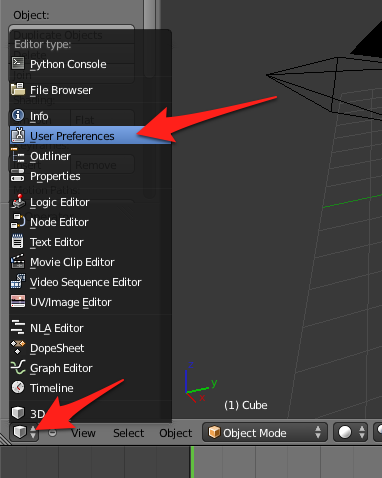This screenshot has width=382, height=478.
Task: Click the Video Sequence Editor icon
Action: click(18, 281)
